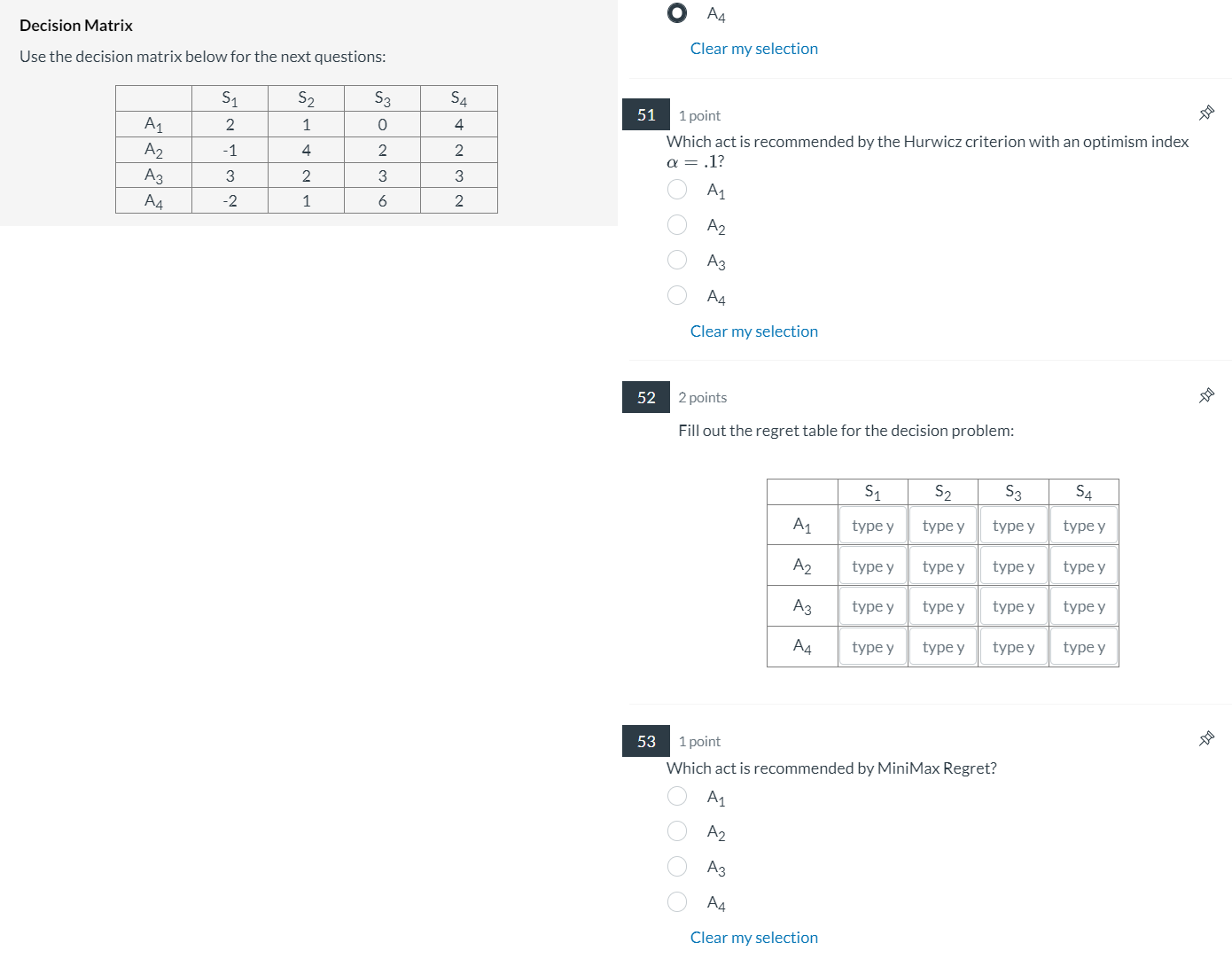Pin question 52 using the pin icon

tap(1206, 395)
